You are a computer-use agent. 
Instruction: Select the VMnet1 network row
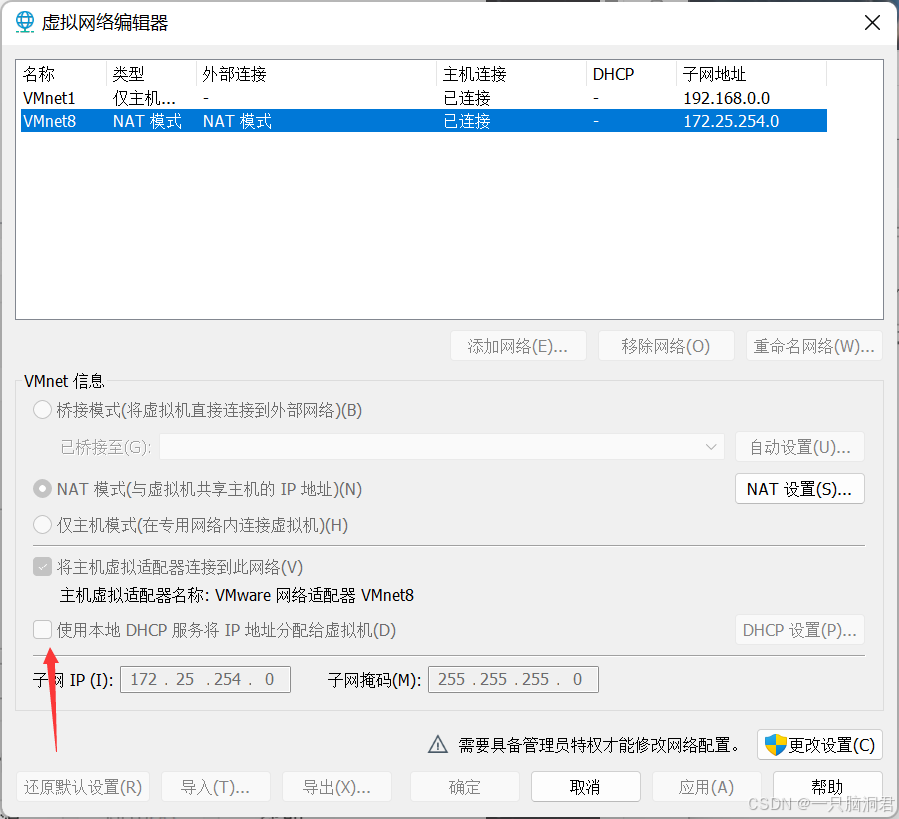424,98
